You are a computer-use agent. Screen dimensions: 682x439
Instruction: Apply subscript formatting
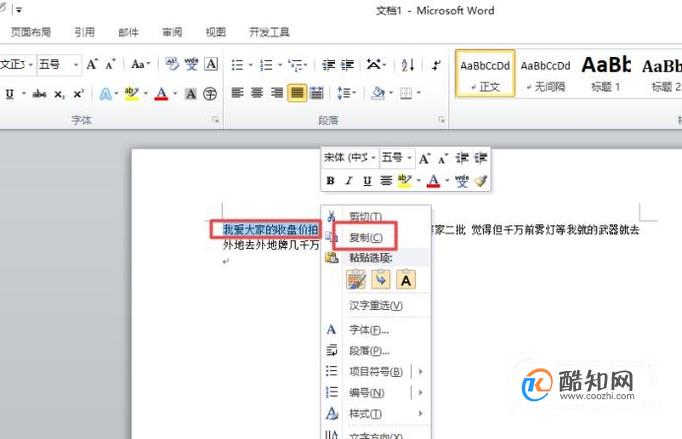59,94
